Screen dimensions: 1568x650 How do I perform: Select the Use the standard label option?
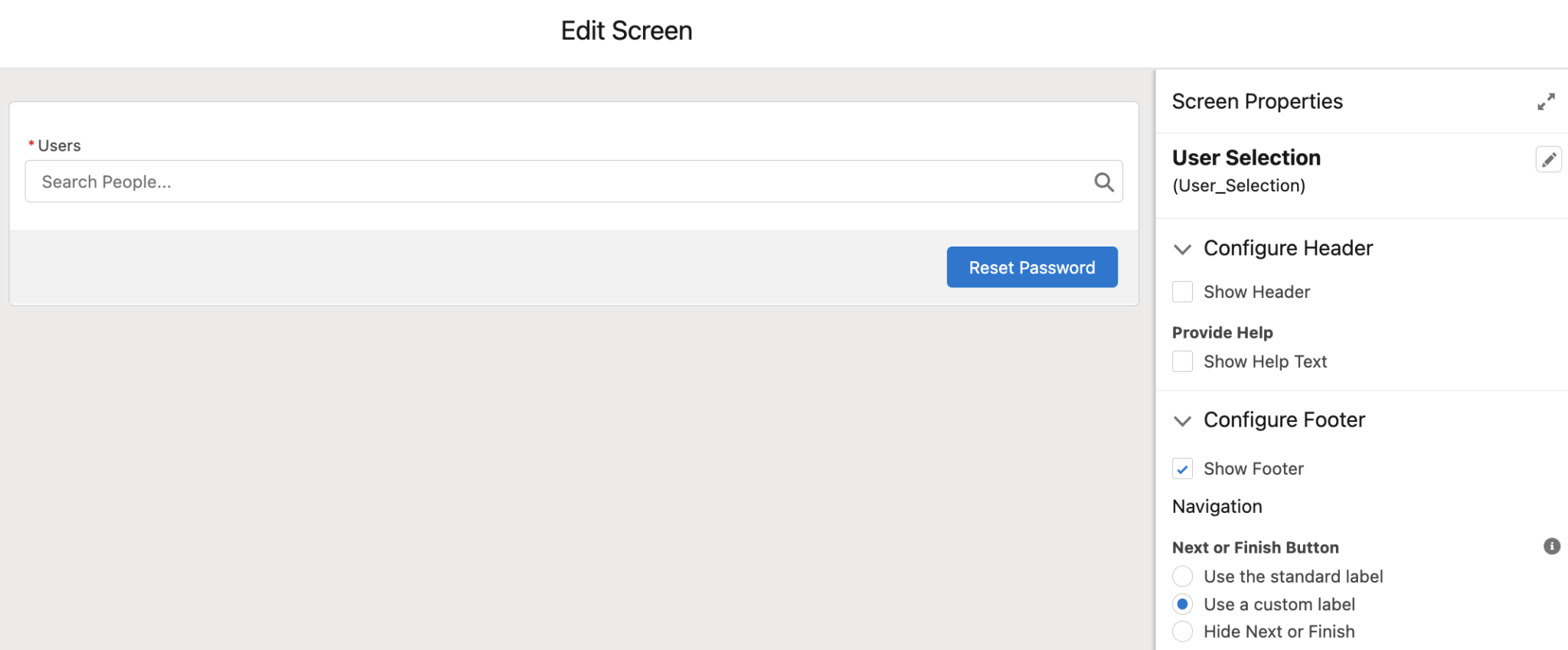[x=1182, y=577]
